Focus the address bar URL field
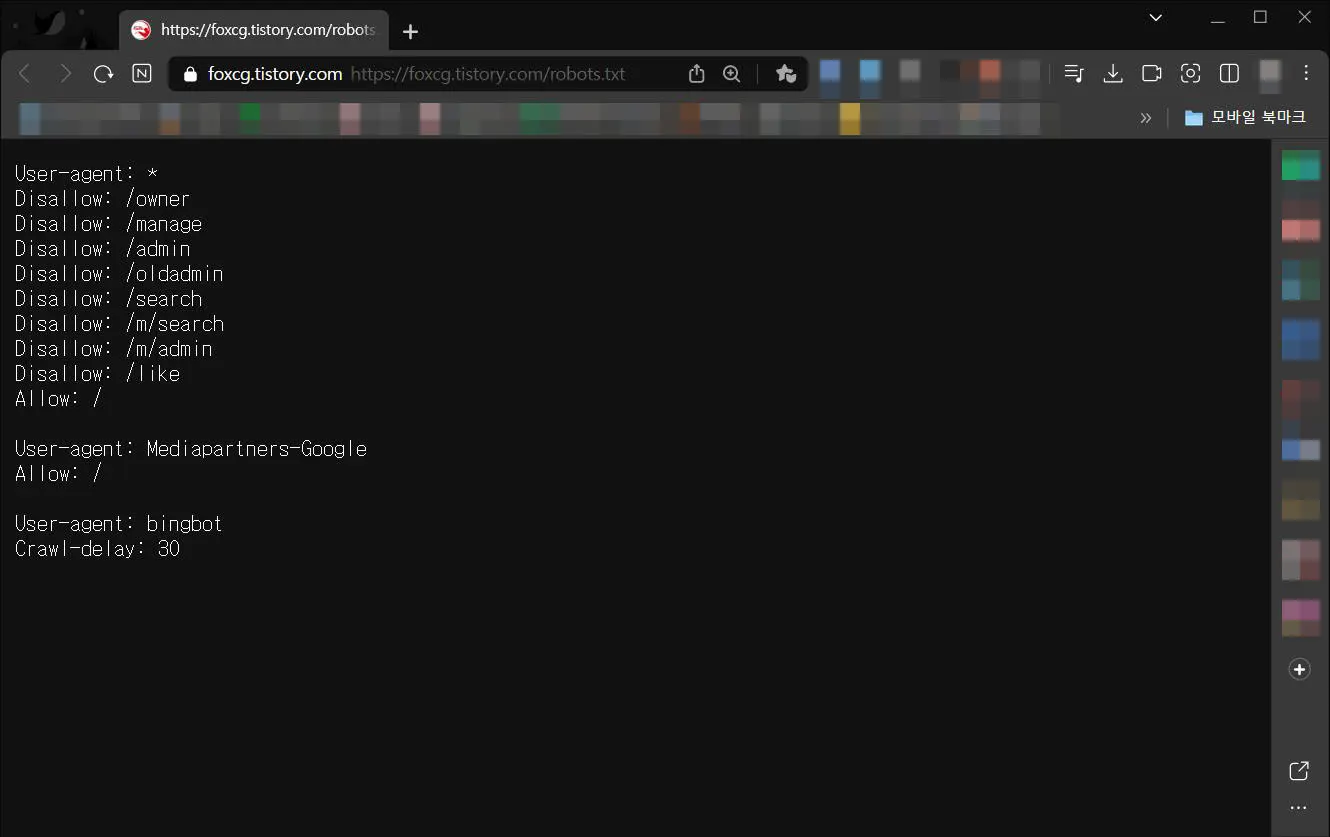 [487, 74]
